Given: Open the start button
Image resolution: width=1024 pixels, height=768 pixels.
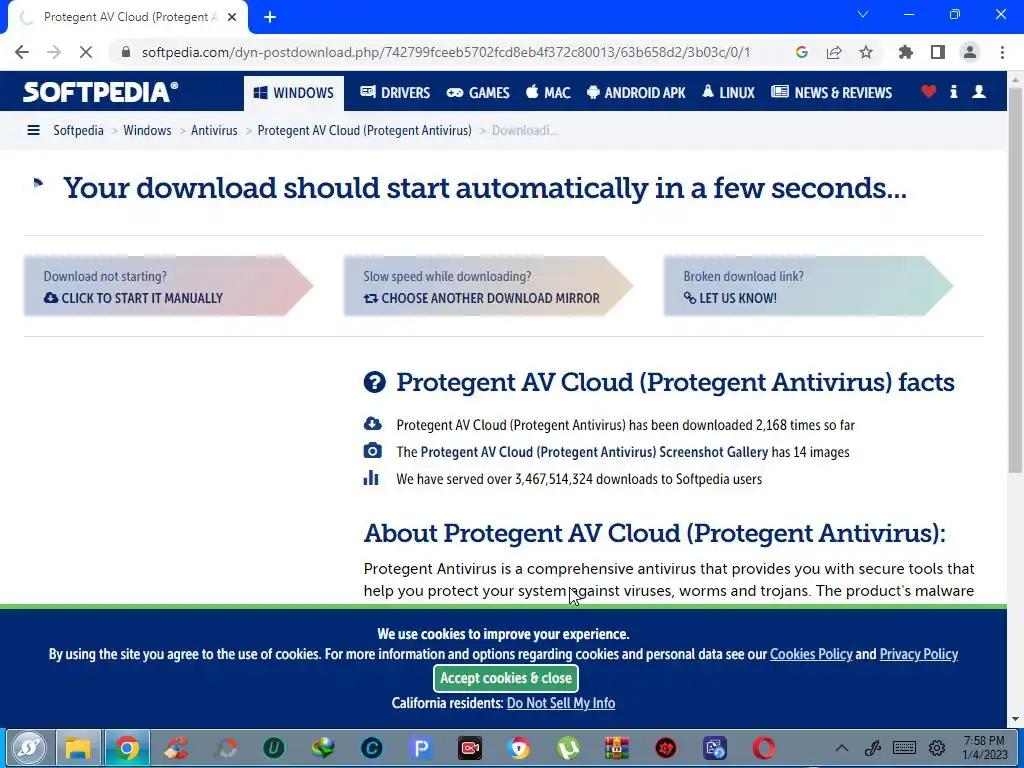Looking at the screenshot, I should (x=29, y=748).
